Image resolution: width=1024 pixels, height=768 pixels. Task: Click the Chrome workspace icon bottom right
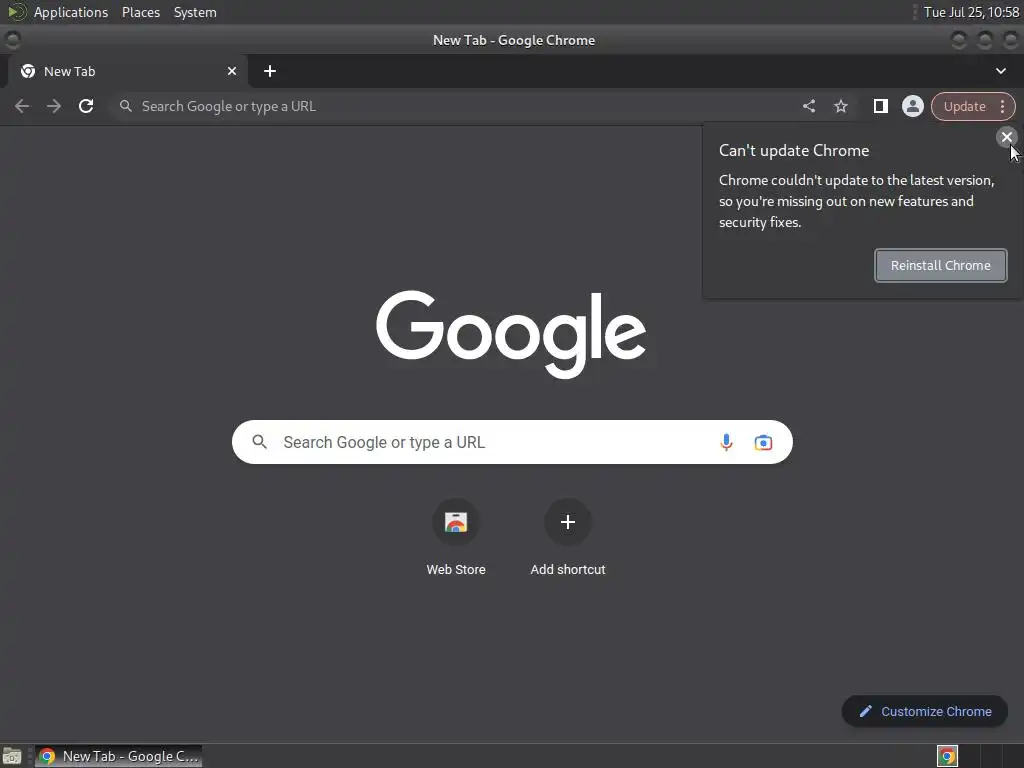(947, 756)
